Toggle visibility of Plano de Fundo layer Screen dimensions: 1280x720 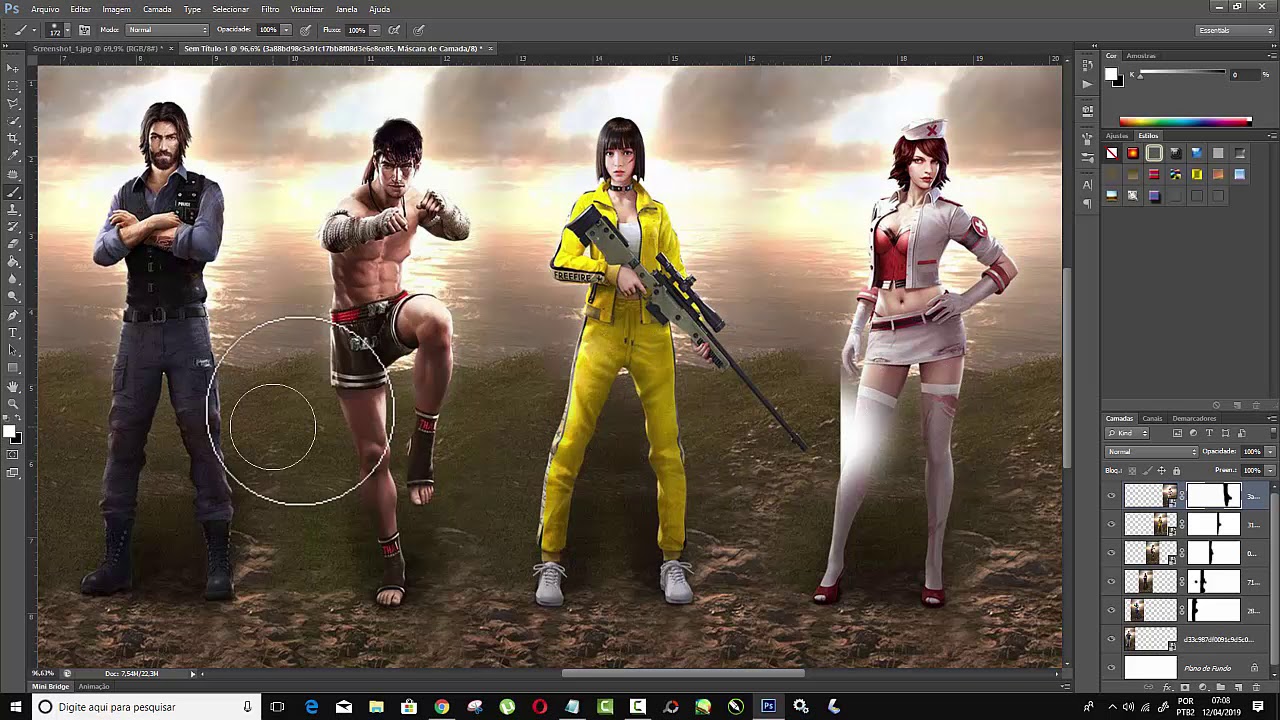point(1111,668)
